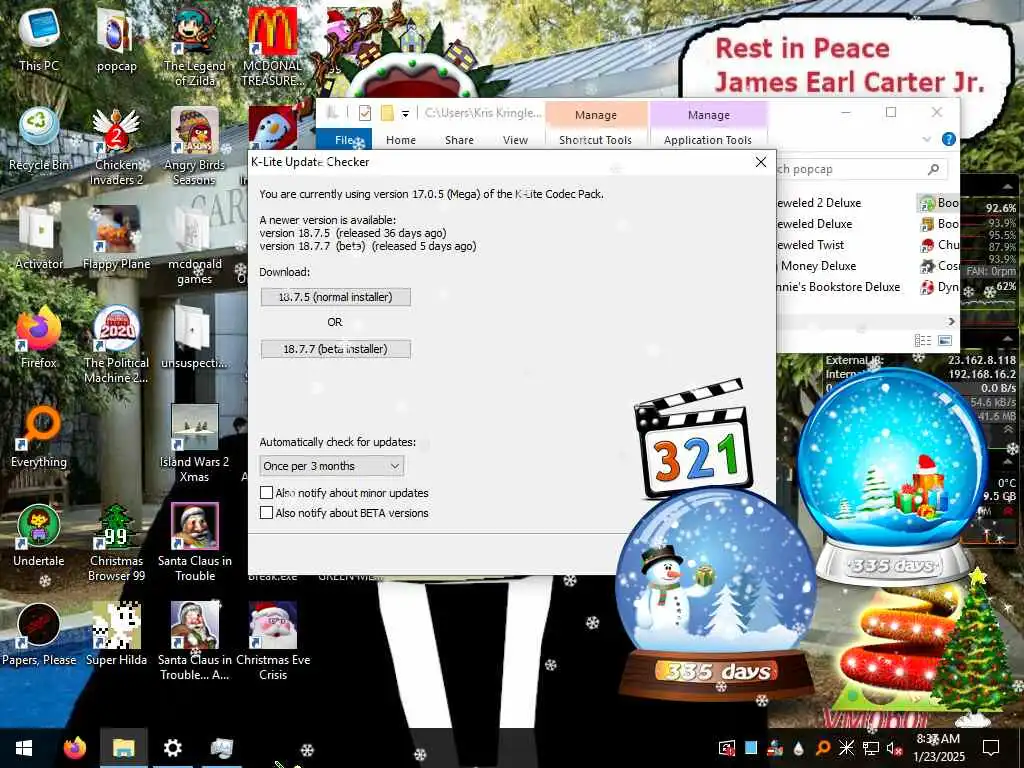This screenshot has height=768, width=1024.
Task: Launch Firefox from the desktop
Action: coord(39,337)
